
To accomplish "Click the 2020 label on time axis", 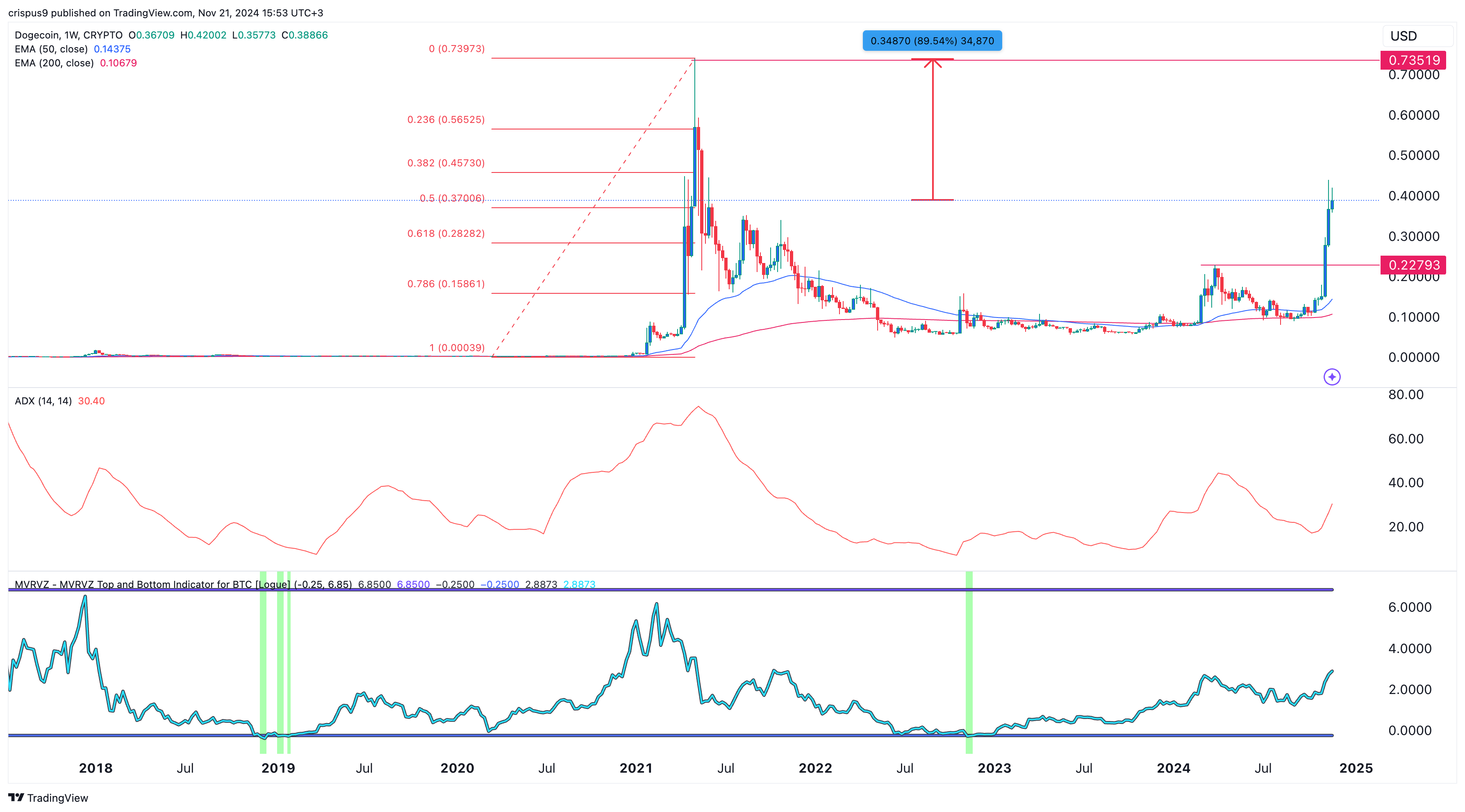I will 457,768.
